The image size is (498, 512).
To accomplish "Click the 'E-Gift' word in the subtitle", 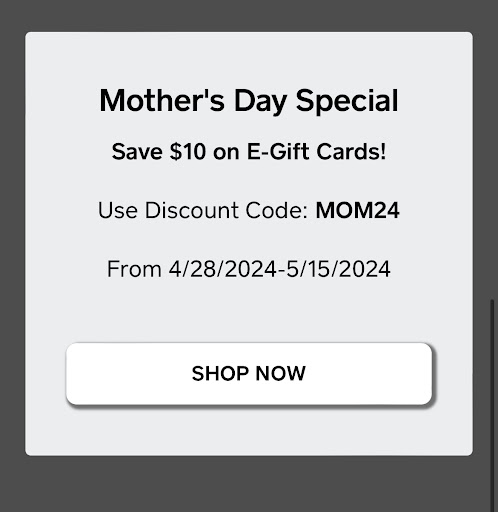I will click(278, 152).
